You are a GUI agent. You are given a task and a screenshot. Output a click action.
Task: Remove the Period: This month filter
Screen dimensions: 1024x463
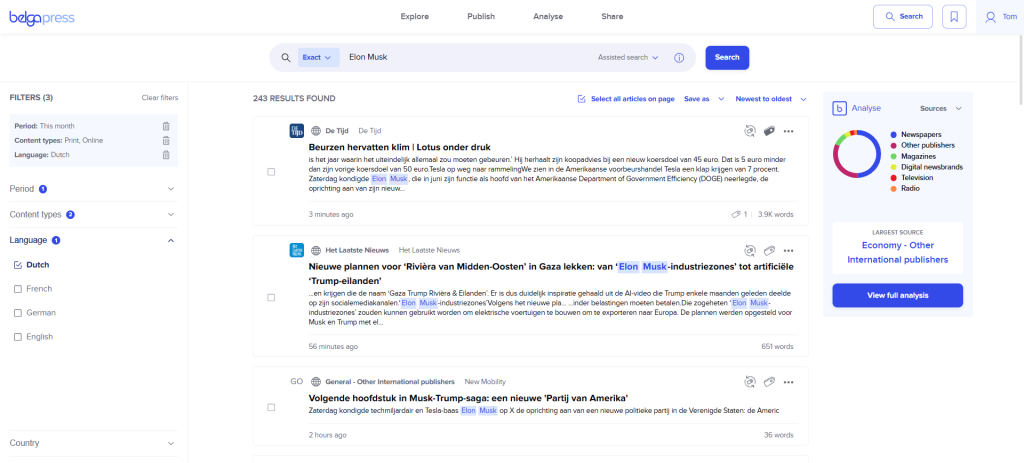point(166,126)
